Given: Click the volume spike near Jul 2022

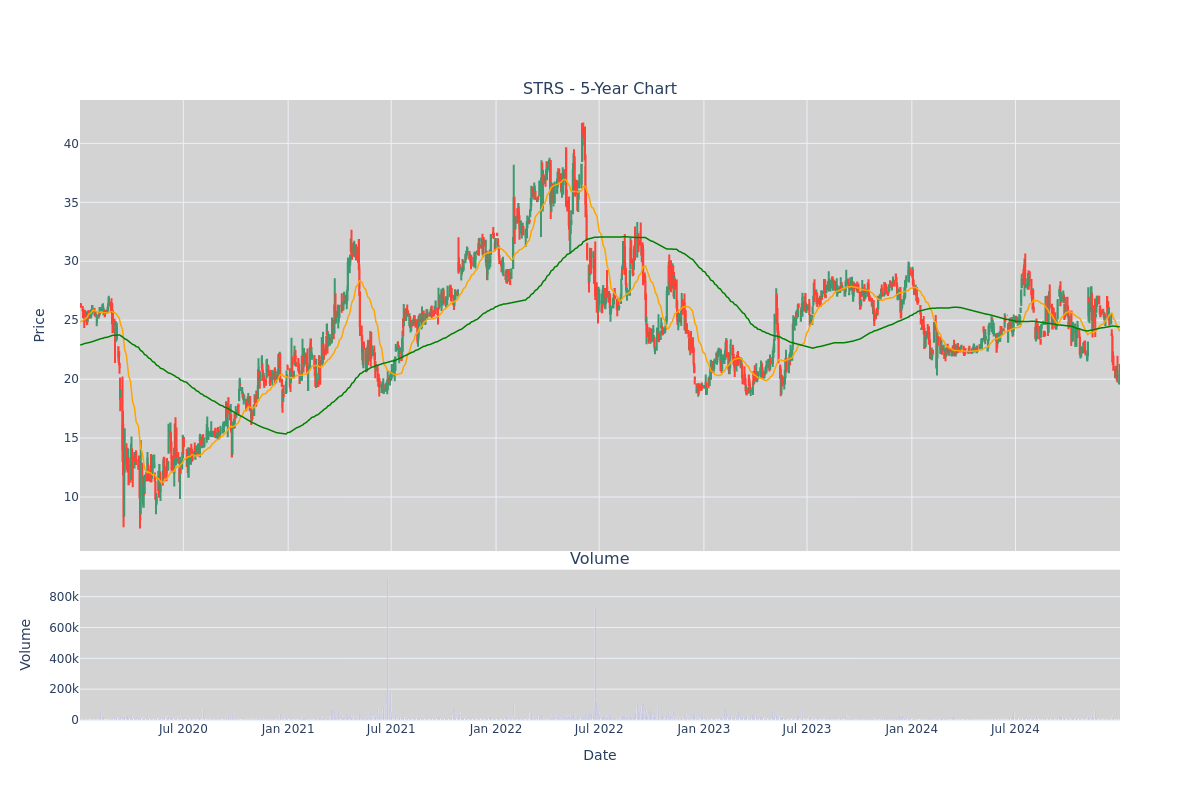Looking at the screenshot, I should [595, 664].
